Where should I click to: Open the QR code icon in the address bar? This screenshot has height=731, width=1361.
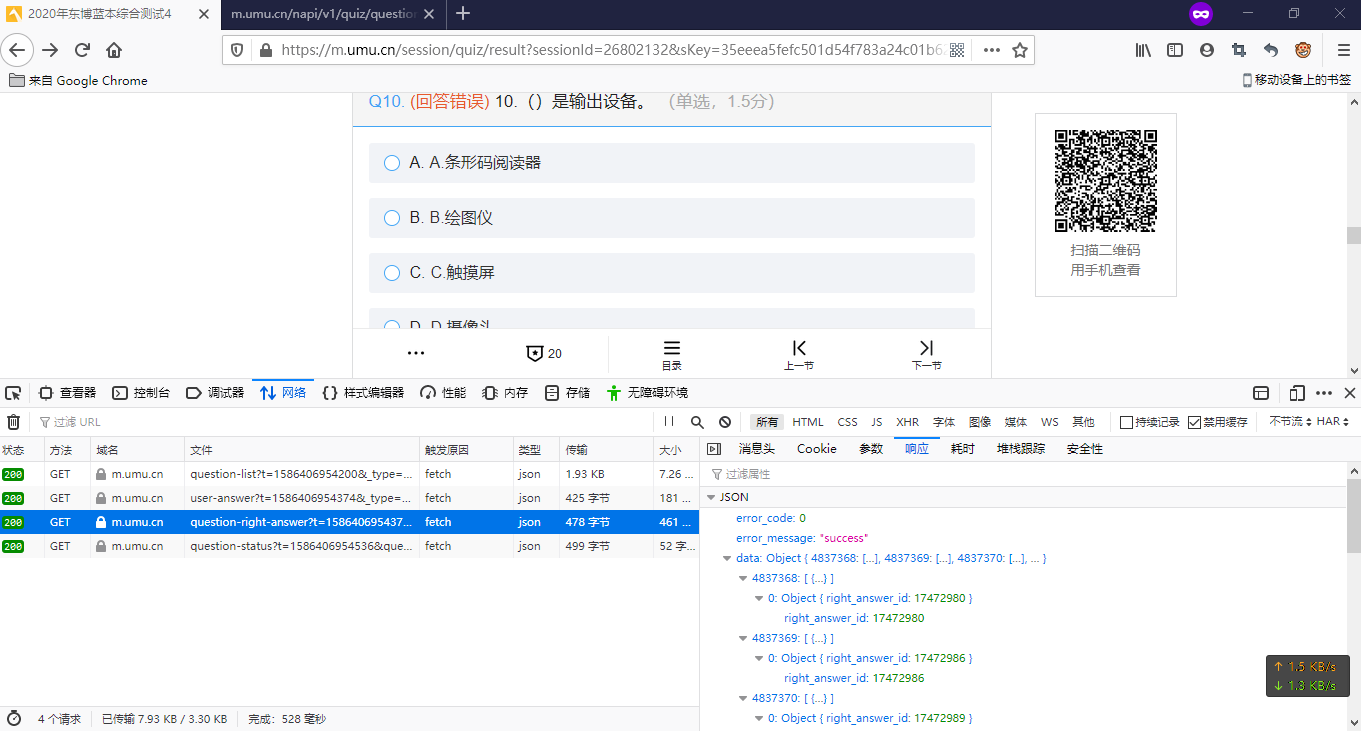tap(957, 50)
